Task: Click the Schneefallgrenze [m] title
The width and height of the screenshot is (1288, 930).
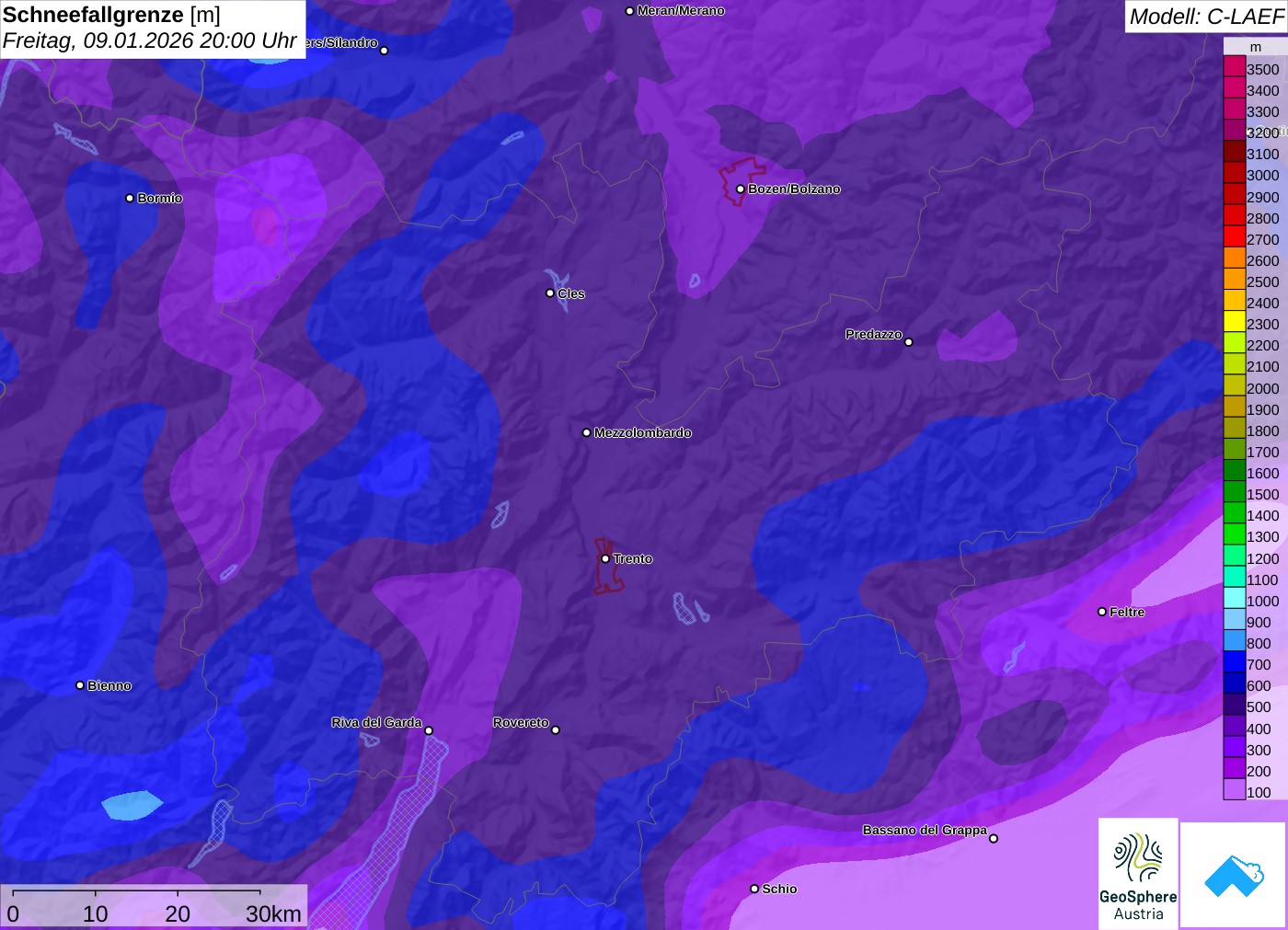Action: click(111, 16)
